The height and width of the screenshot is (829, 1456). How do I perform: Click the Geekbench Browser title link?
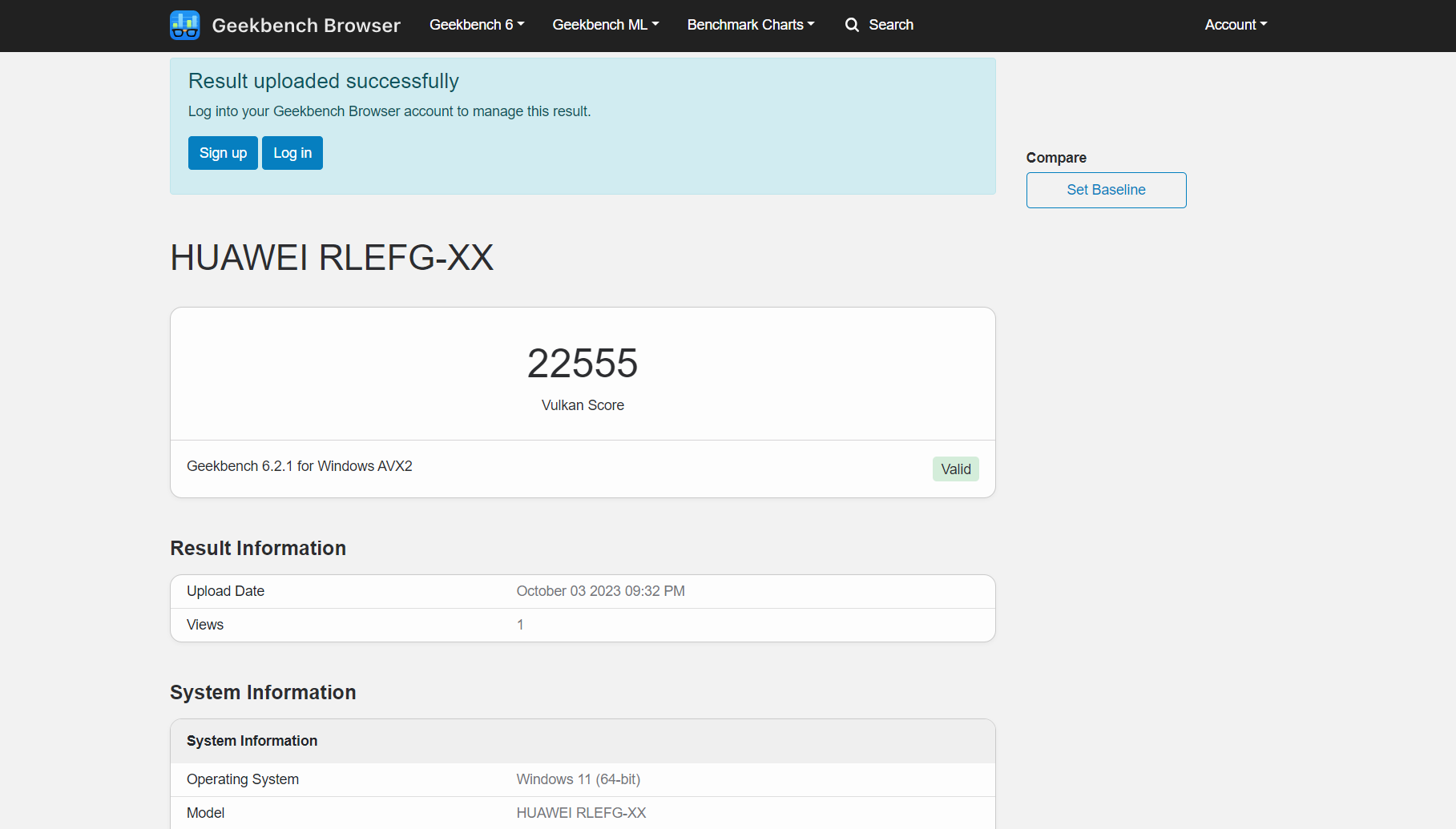306,26
